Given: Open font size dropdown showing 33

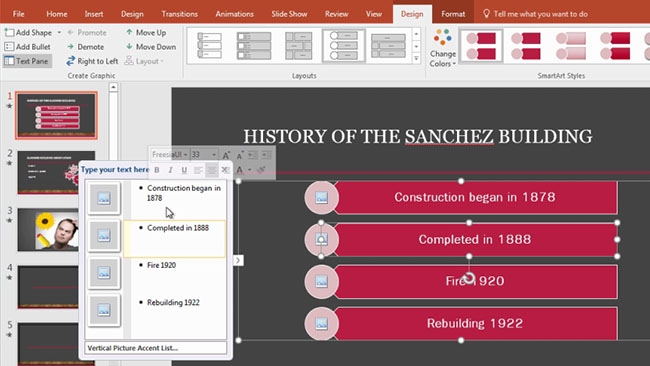Looking at the screenshot, I should 214,155.
